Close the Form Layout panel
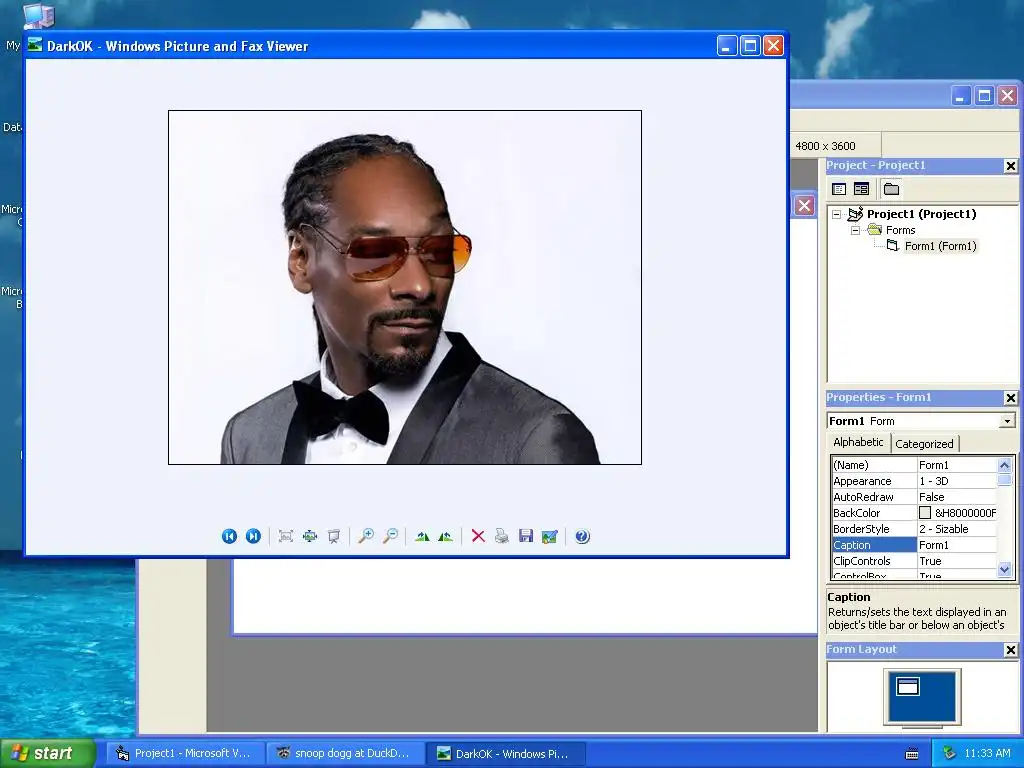The width and height of the screenshot is (1024, 768). coord(1010,650)
